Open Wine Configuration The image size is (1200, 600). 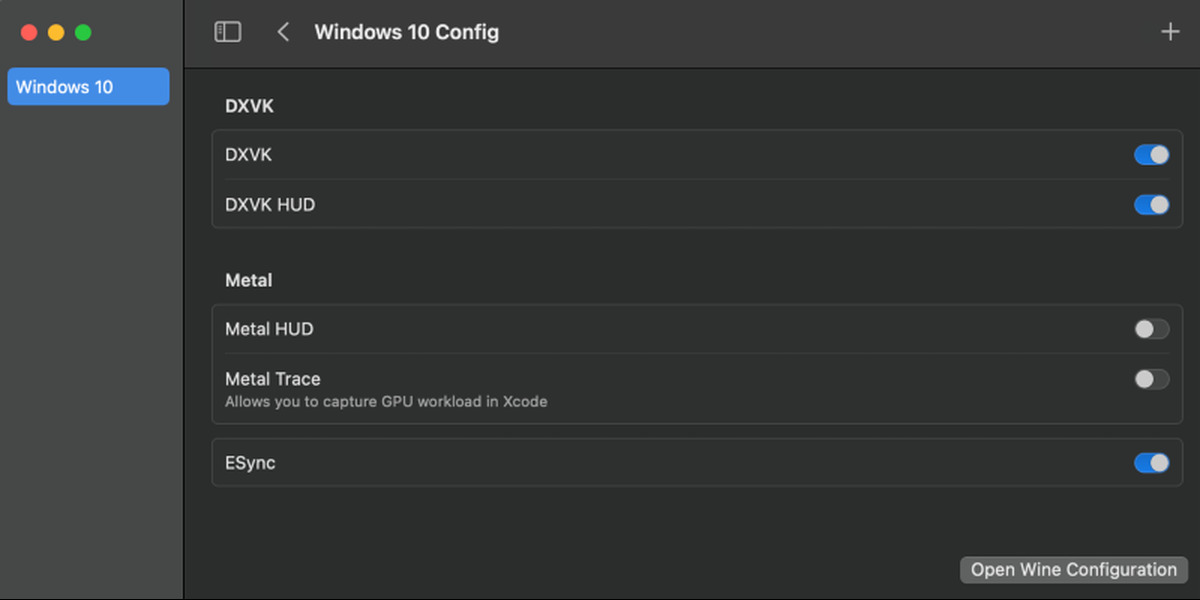click(x=1074, y=570)
